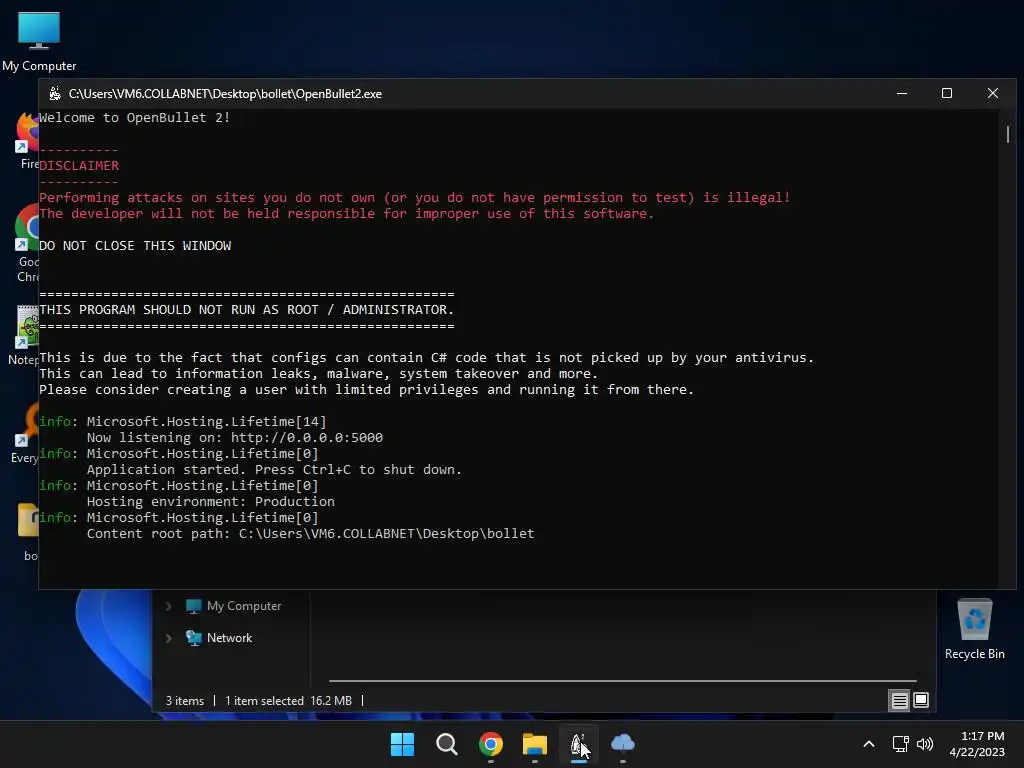Open the My Computer desktop icon
The width and height of the screenshot is (1024, 768).
pos(39,40)
